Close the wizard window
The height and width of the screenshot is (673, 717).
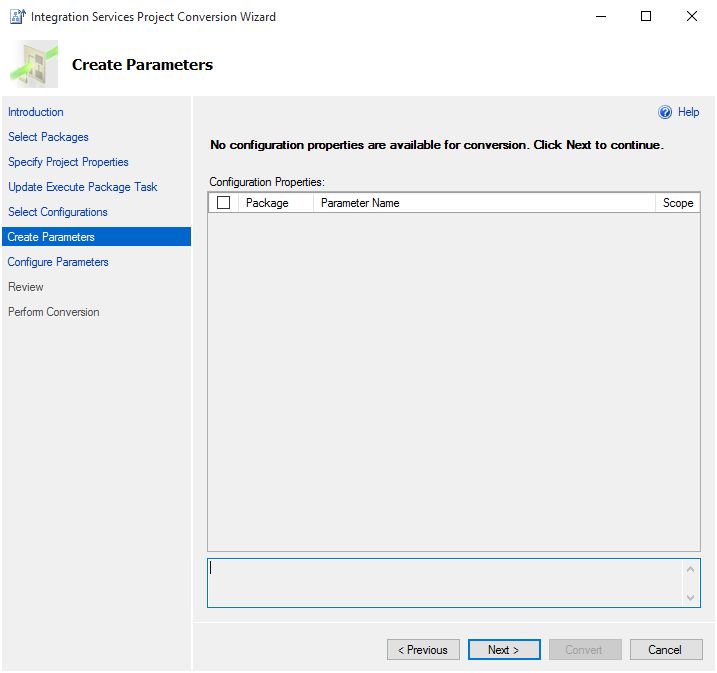692,16
